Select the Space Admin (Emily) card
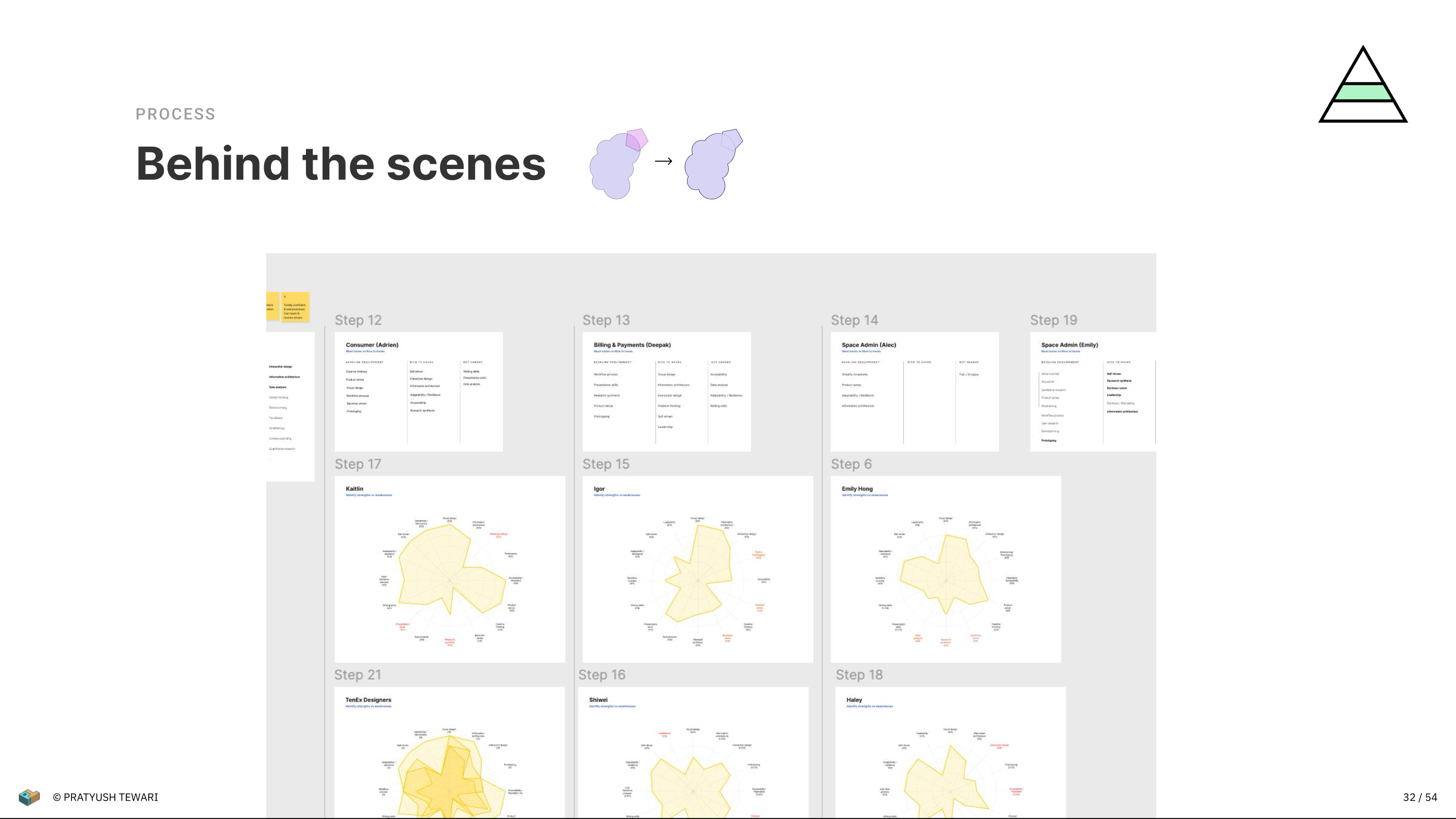This screenshot has height=819, width=1456. (x=1092, y=391)
